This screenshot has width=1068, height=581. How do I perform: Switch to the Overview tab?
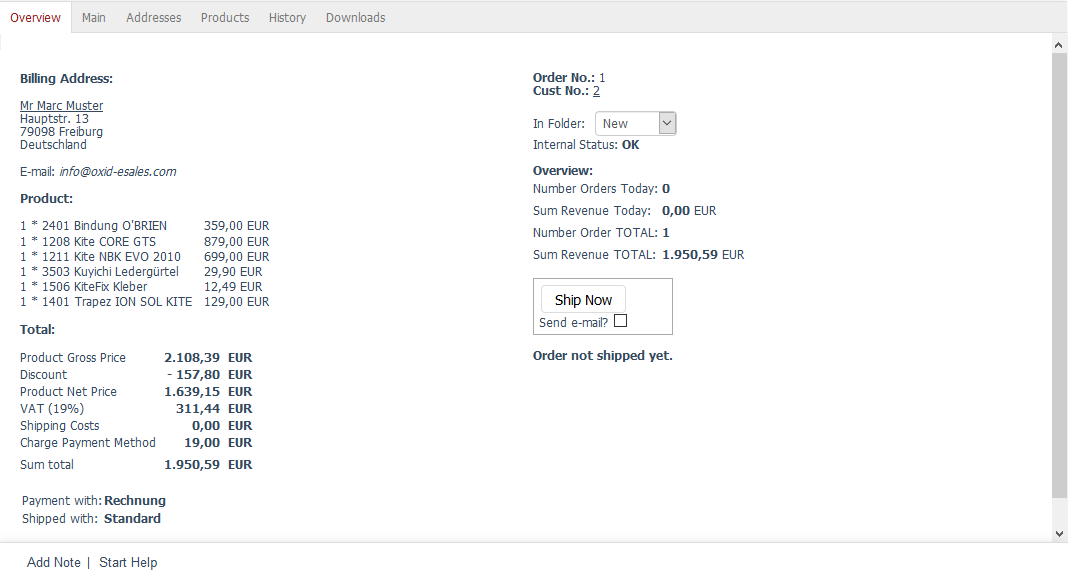(35, 18)
